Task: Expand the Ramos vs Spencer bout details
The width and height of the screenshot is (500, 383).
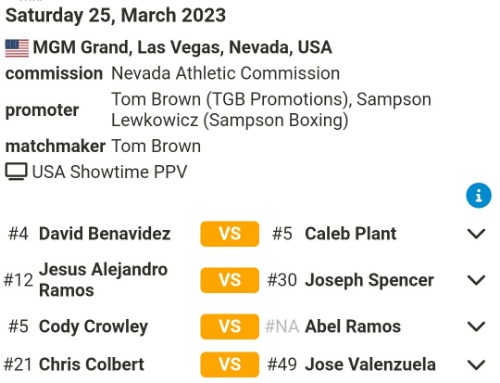Action: (476, 280)
